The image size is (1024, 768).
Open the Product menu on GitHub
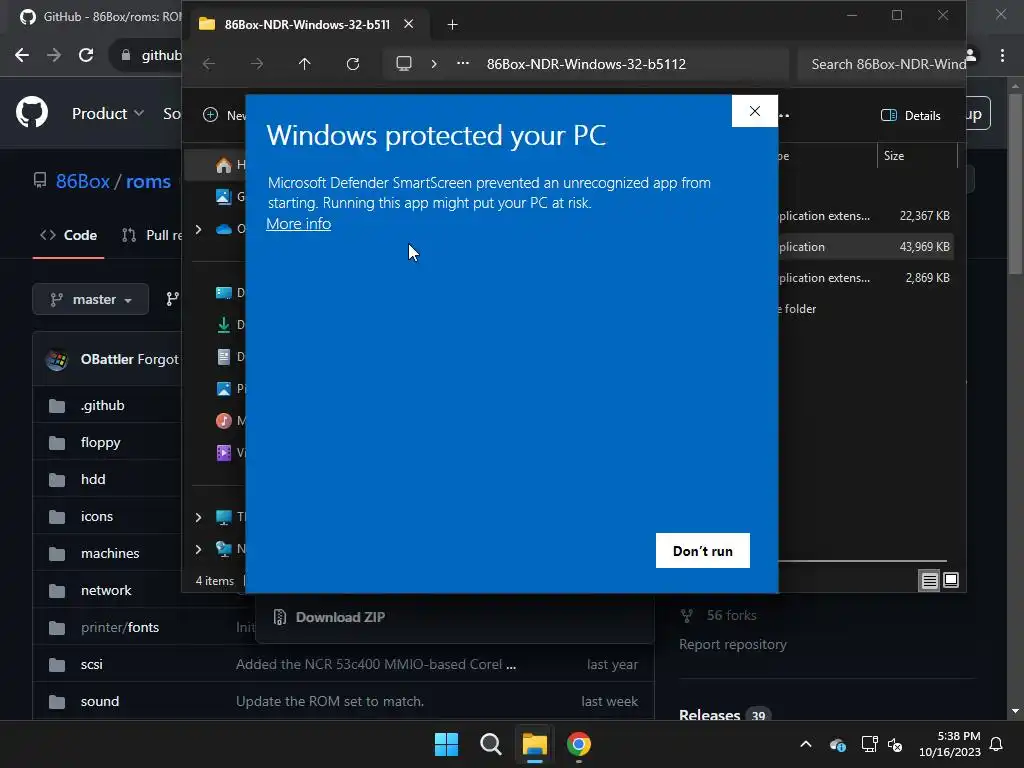[x=108, y=114]
